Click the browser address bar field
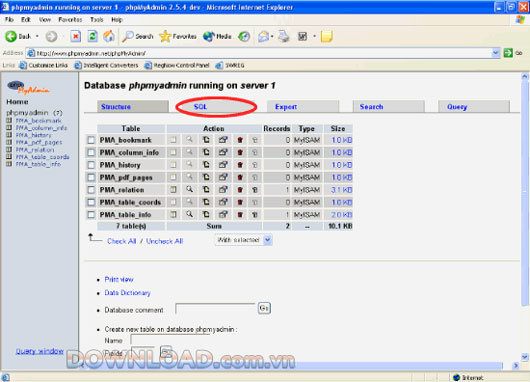This screenshot has width=530, height=382. click(x=259, y=53)
